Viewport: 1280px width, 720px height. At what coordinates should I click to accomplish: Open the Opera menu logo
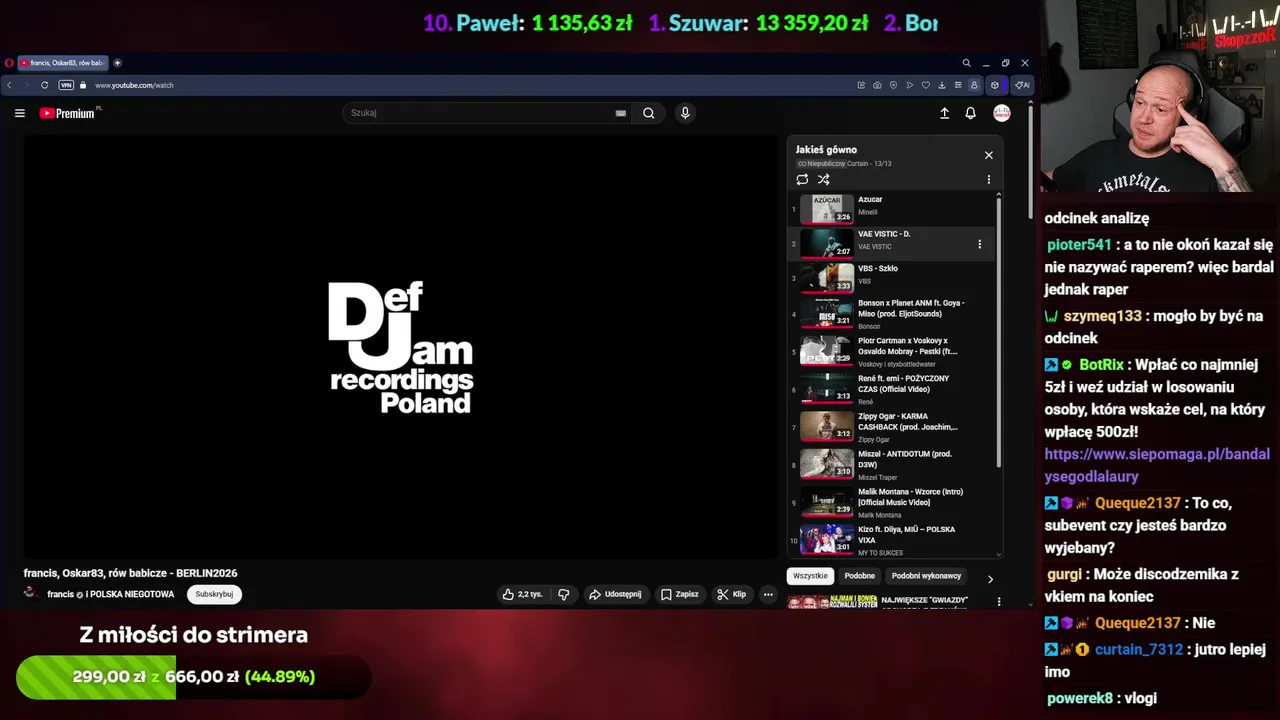point(9,63)
